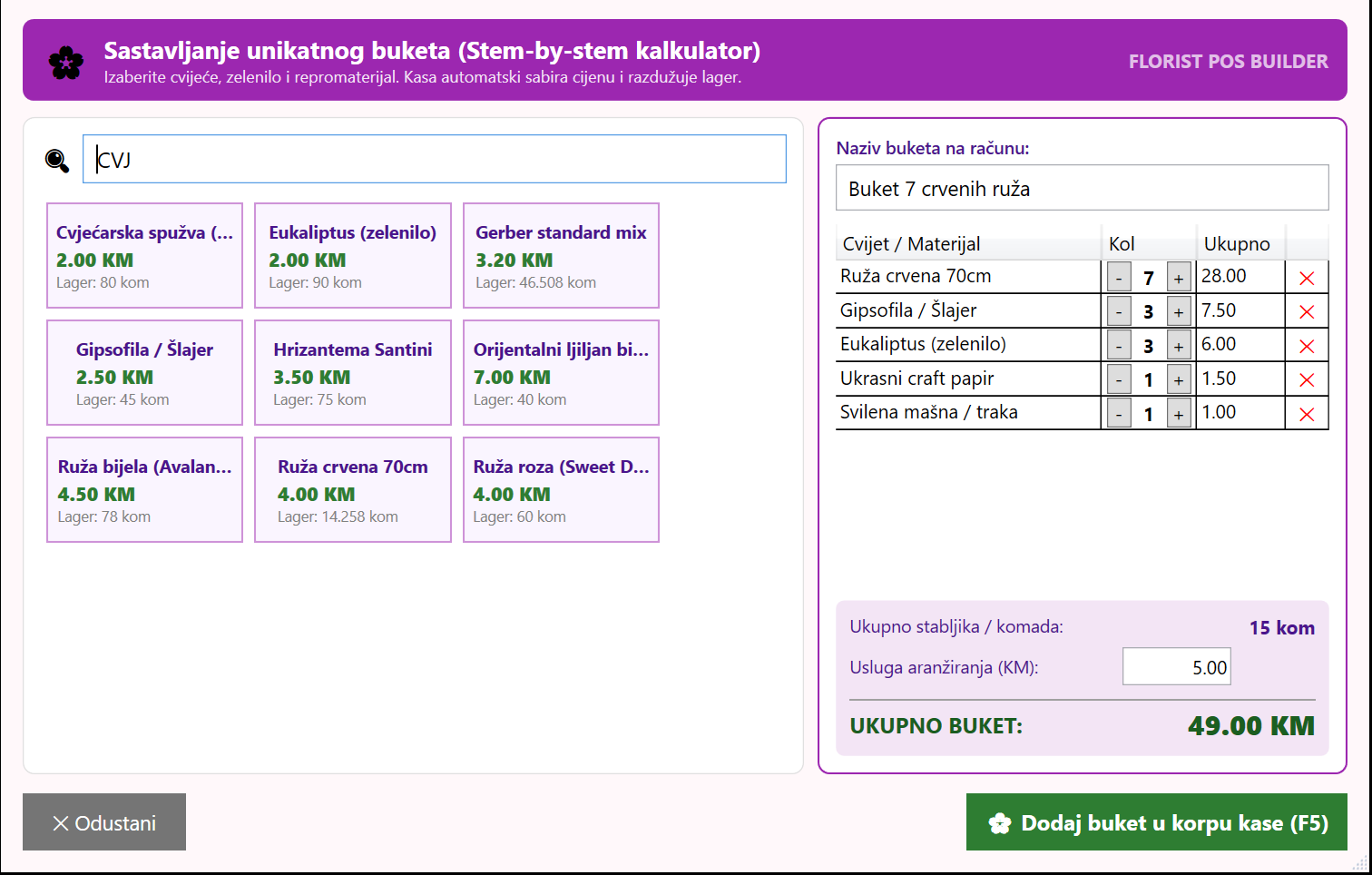Click the Usluga aranžiranja price field

(x=1177, y=667)
